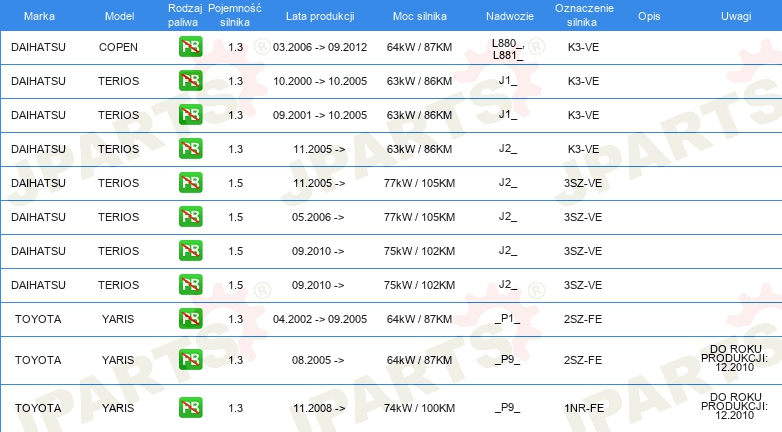Select the 1NR-FE engine code cell
The height and width of the screenshot is (432, 782).
[584, 408]
